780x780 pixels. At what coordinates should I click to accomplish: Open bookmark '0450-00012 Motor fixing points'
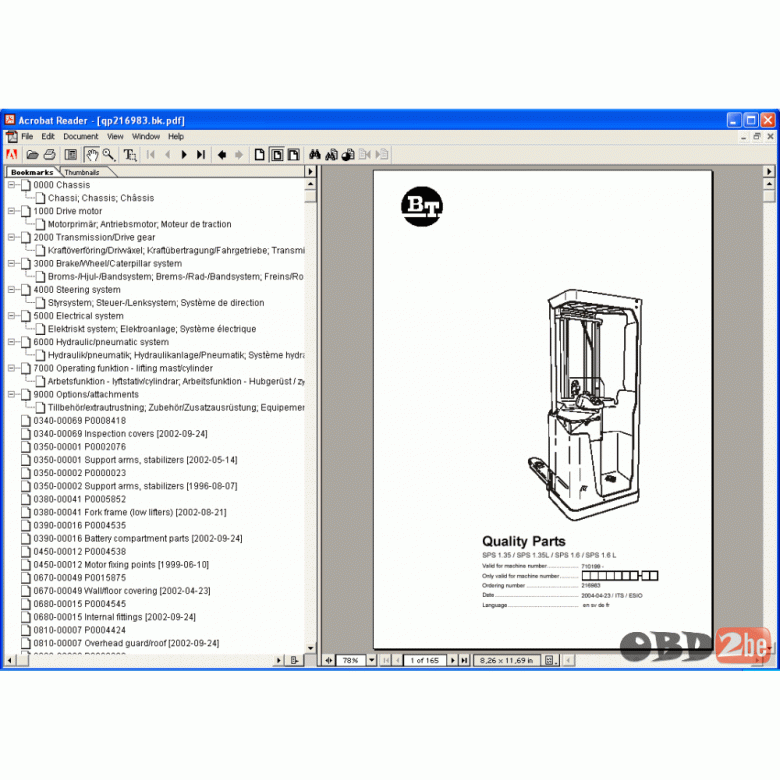(121, 565)
